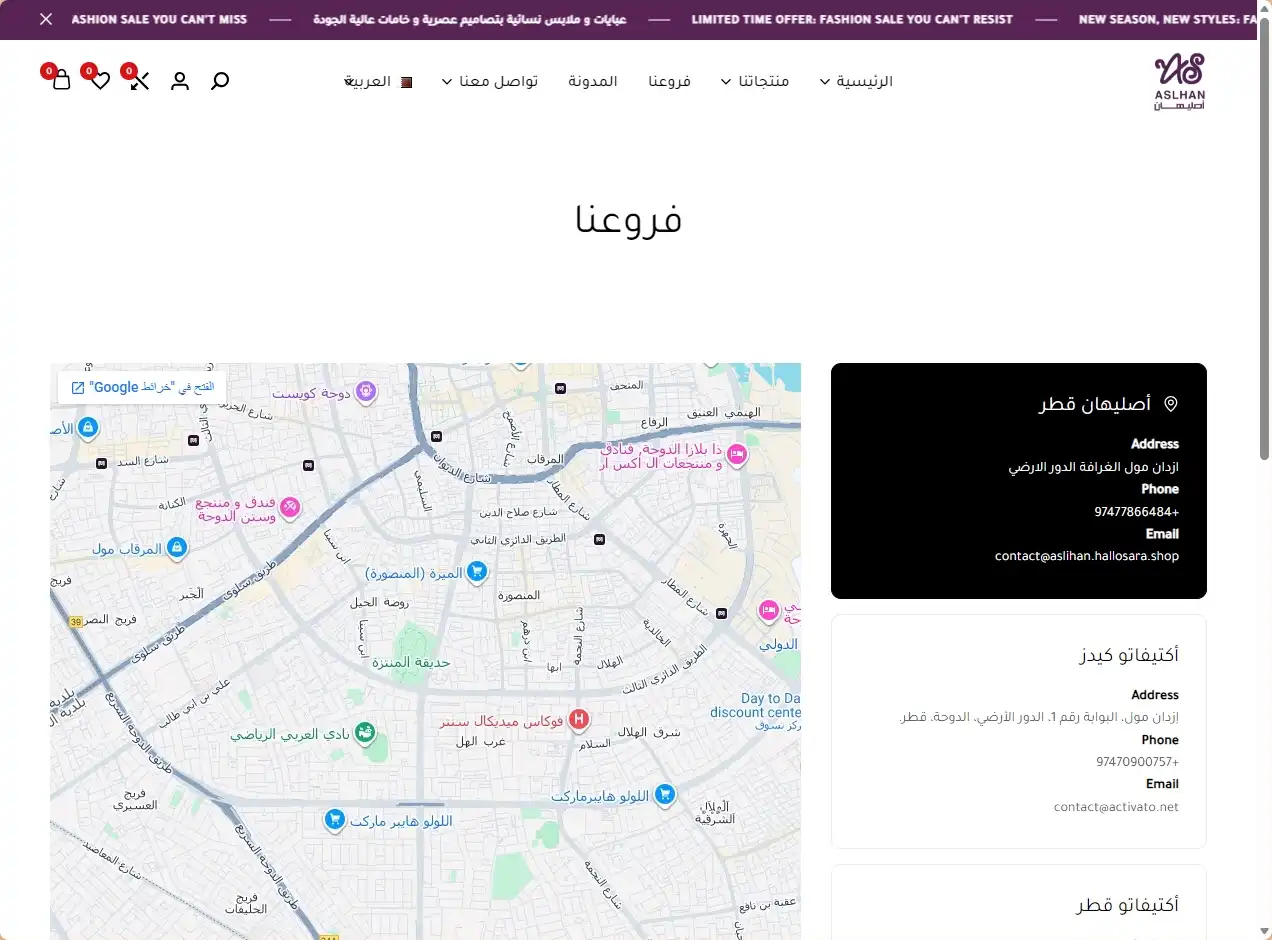Click the المرقاب مول shopping marker
1272x940 pixels.
(177, 548)
